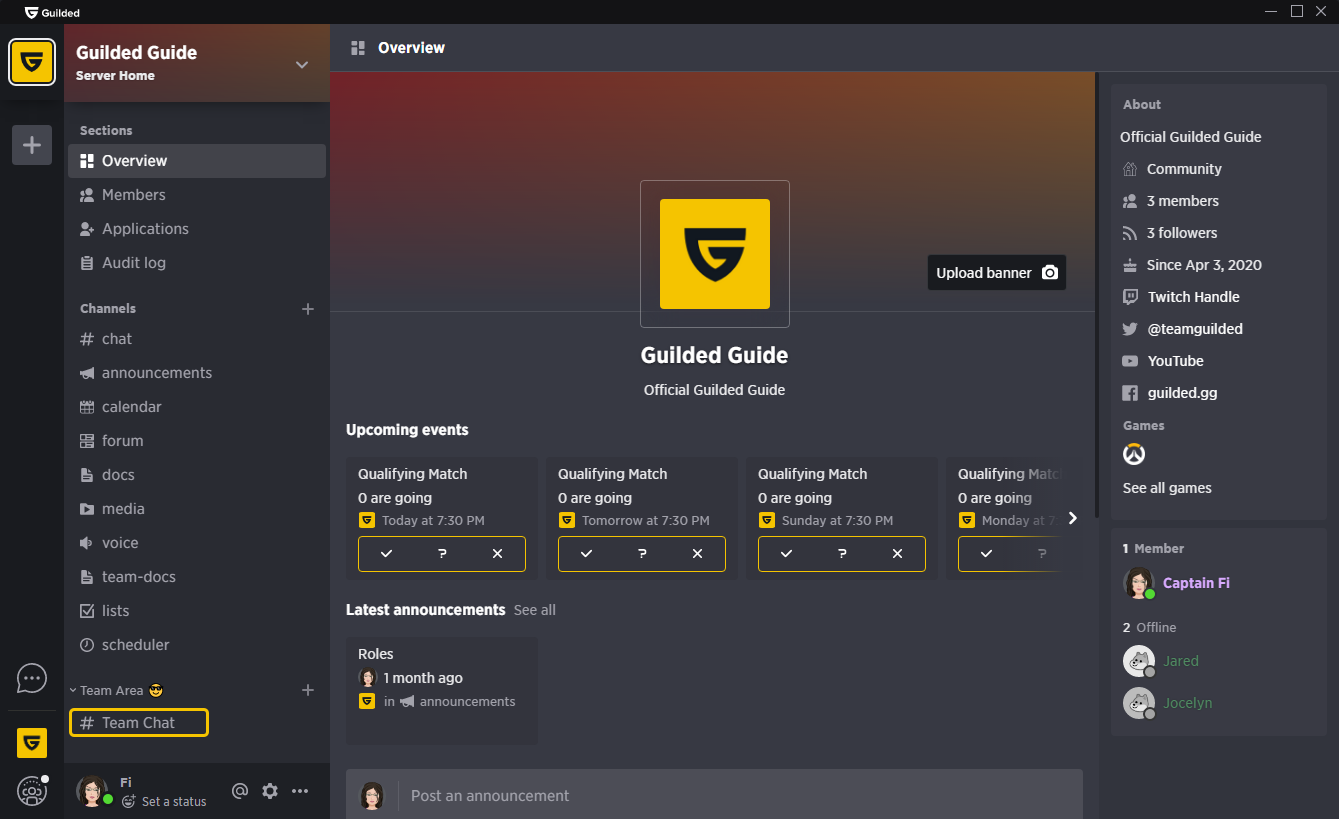Accept Tomorrow's Qualifying Match with checkmark
The image size is (1339, 819).
[x=586, y=554]
